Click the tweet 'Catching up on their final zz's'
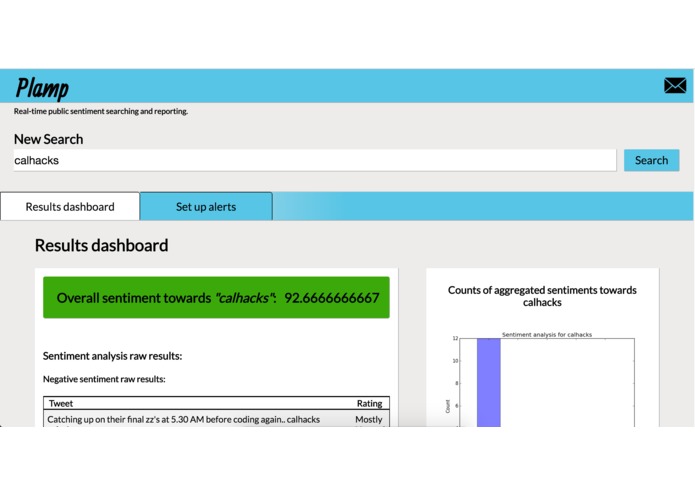Viewport: 695px width, 494px height. [x=184, y=420]
